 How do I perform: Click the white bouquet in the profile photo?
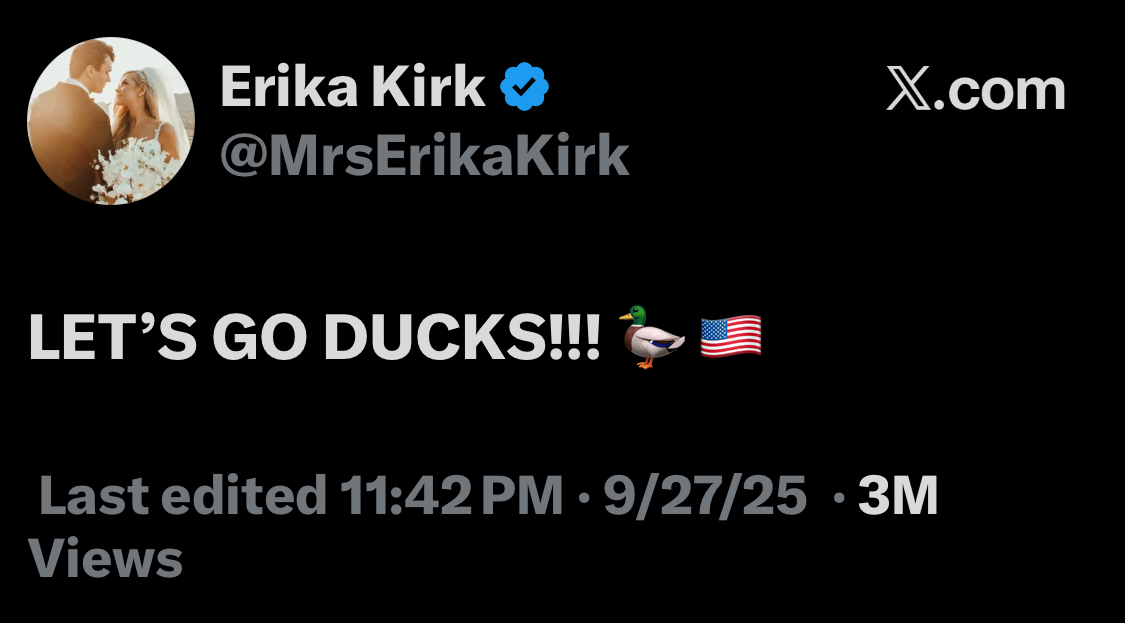pyautogui.click(x=135, y=167)
